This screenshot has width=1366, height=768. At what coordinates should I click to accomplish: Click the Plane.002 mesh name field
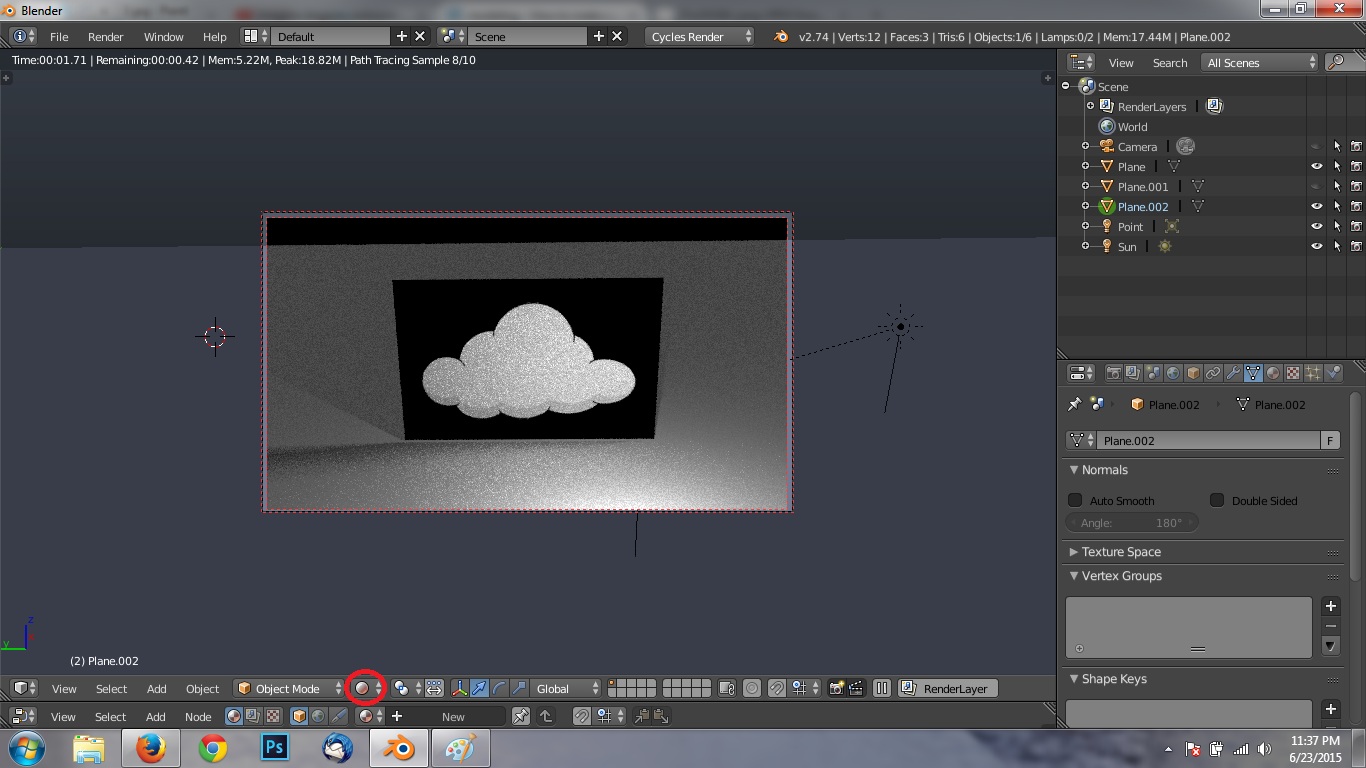[x=1208, y=440]
